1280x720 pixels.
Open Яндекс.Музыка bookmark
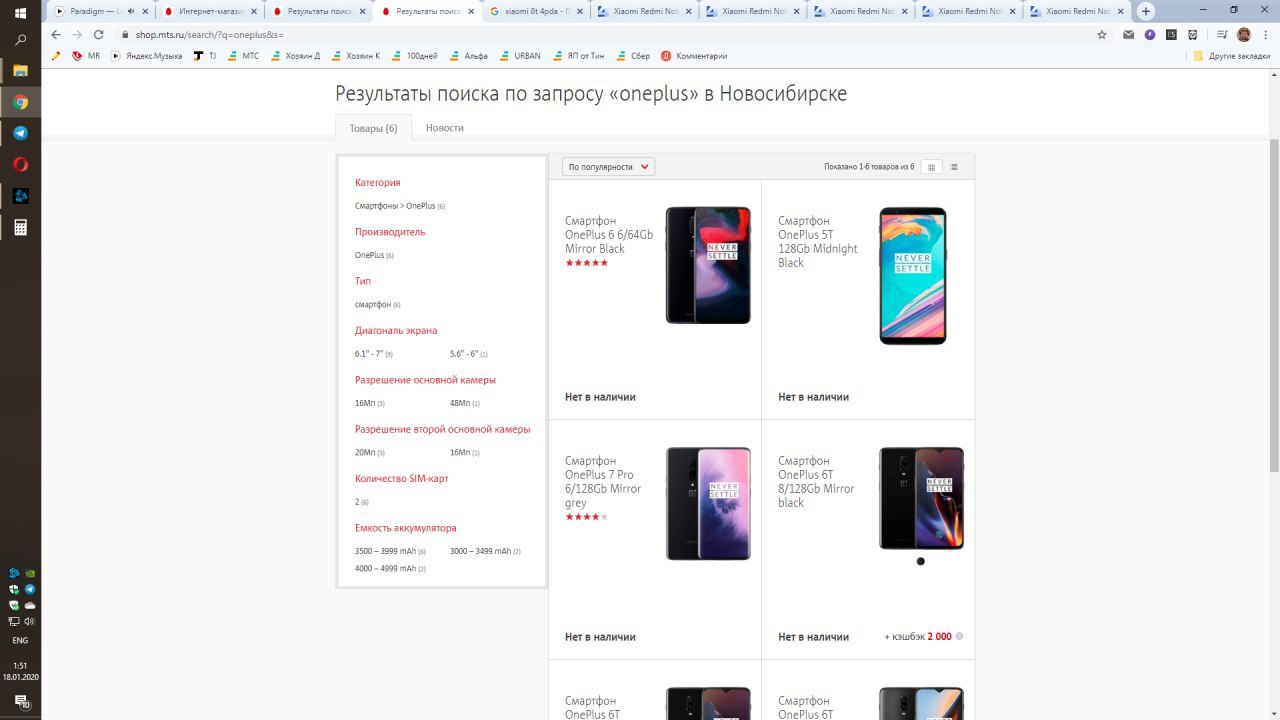pyautogui.click(x=146, y=56)
